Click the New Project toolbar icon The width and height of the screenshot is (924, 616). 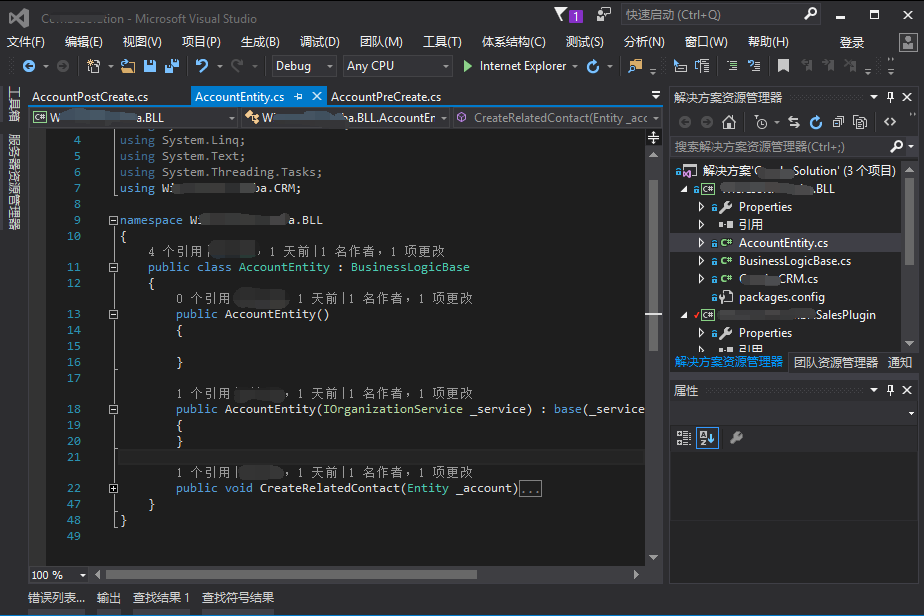click(x=93, y=66)
